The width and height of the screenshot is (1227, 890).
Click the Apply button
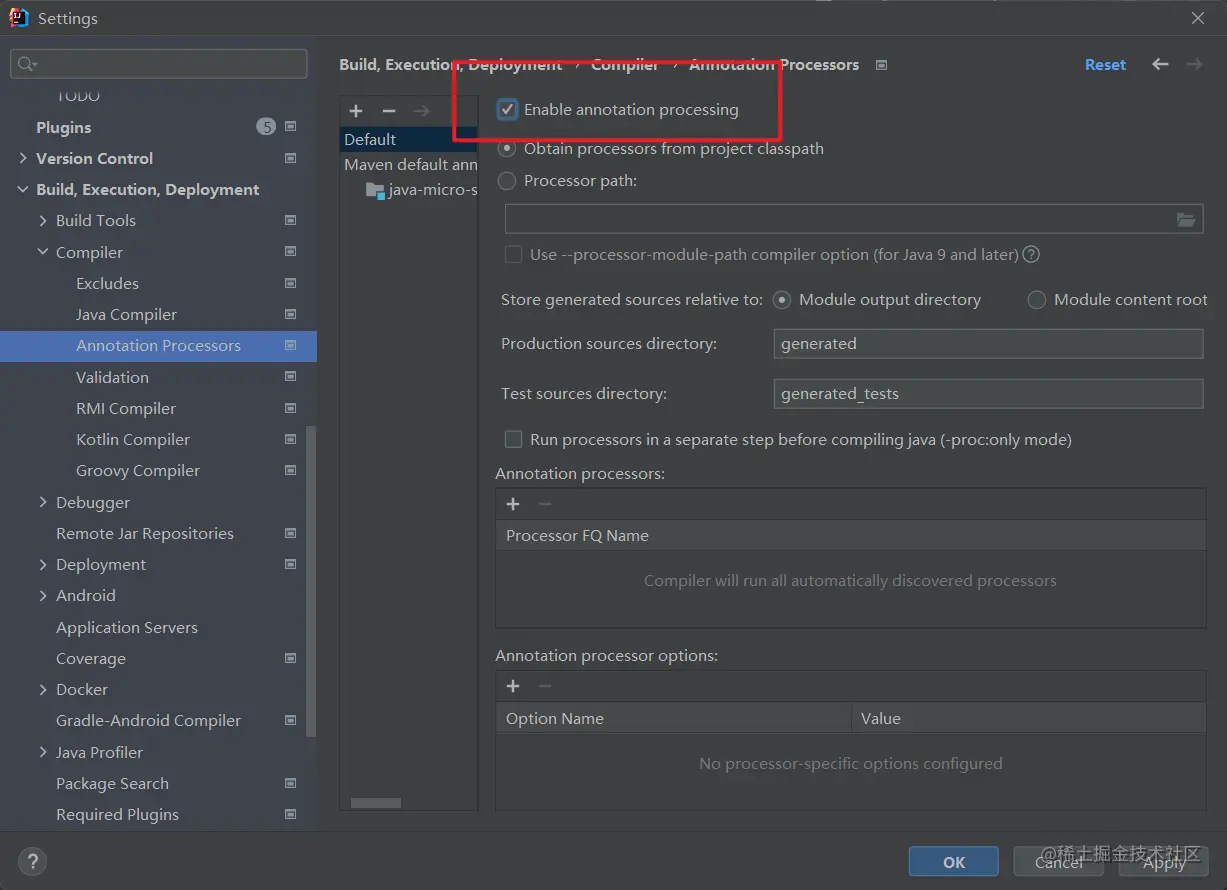click(1164, 861)
